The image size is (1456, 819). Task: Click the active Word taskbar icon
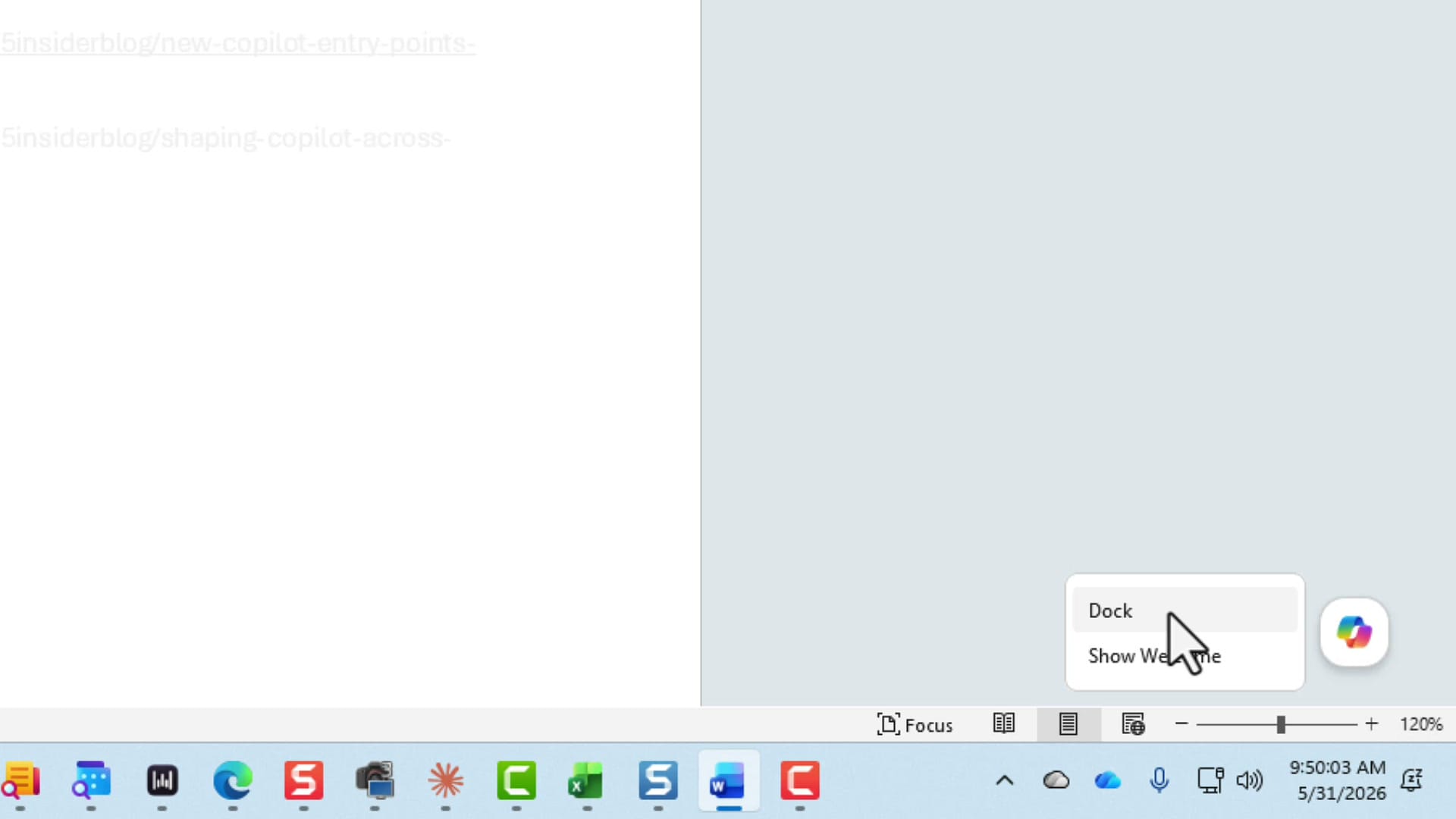[729, 781]
